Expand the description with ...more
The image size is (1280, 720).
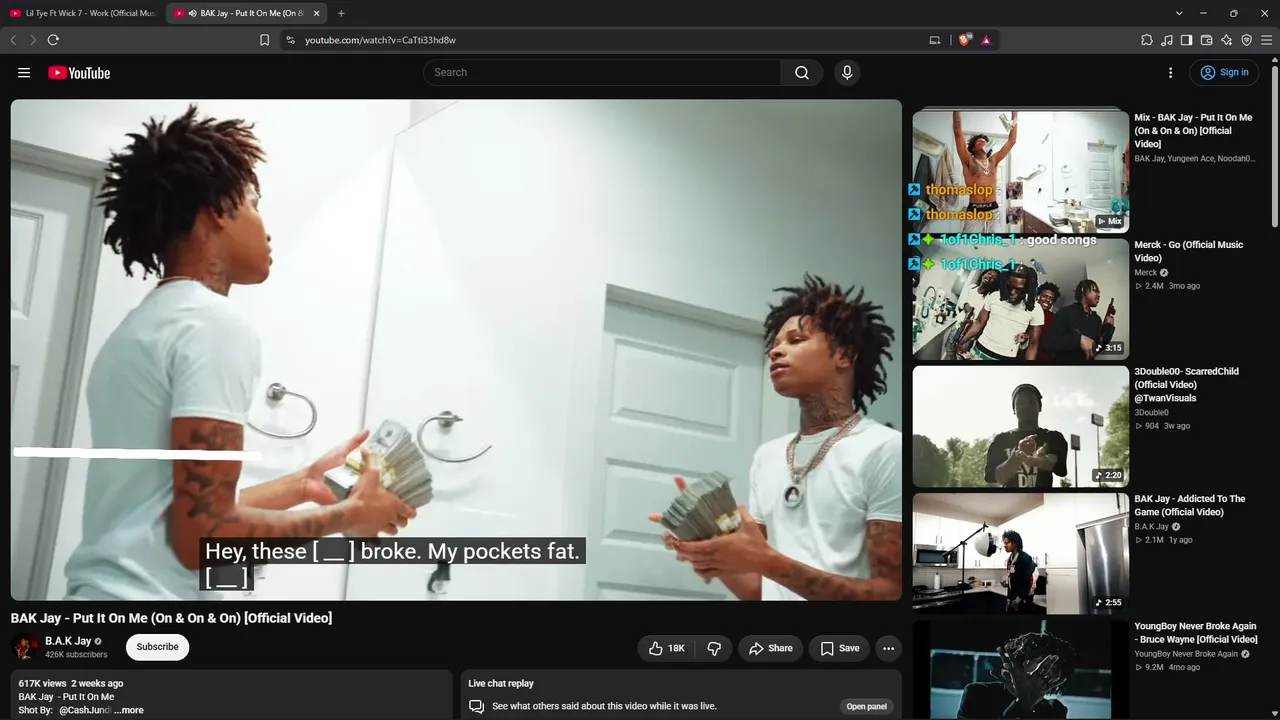click(129, 710)
